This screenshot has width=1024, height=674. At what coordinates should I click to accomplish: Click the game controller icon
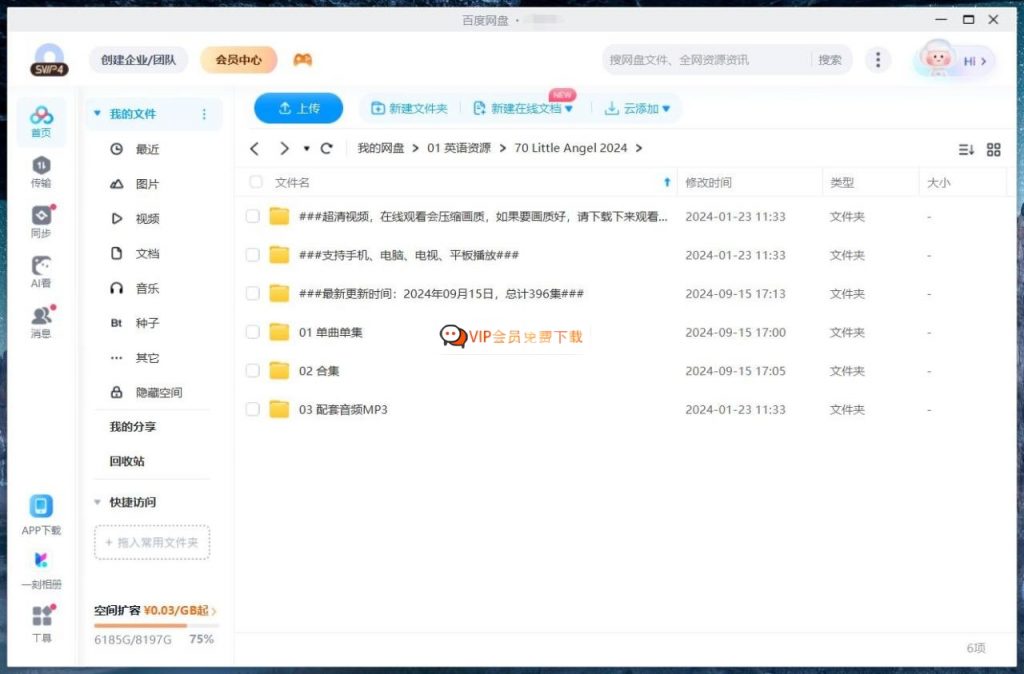302,60
